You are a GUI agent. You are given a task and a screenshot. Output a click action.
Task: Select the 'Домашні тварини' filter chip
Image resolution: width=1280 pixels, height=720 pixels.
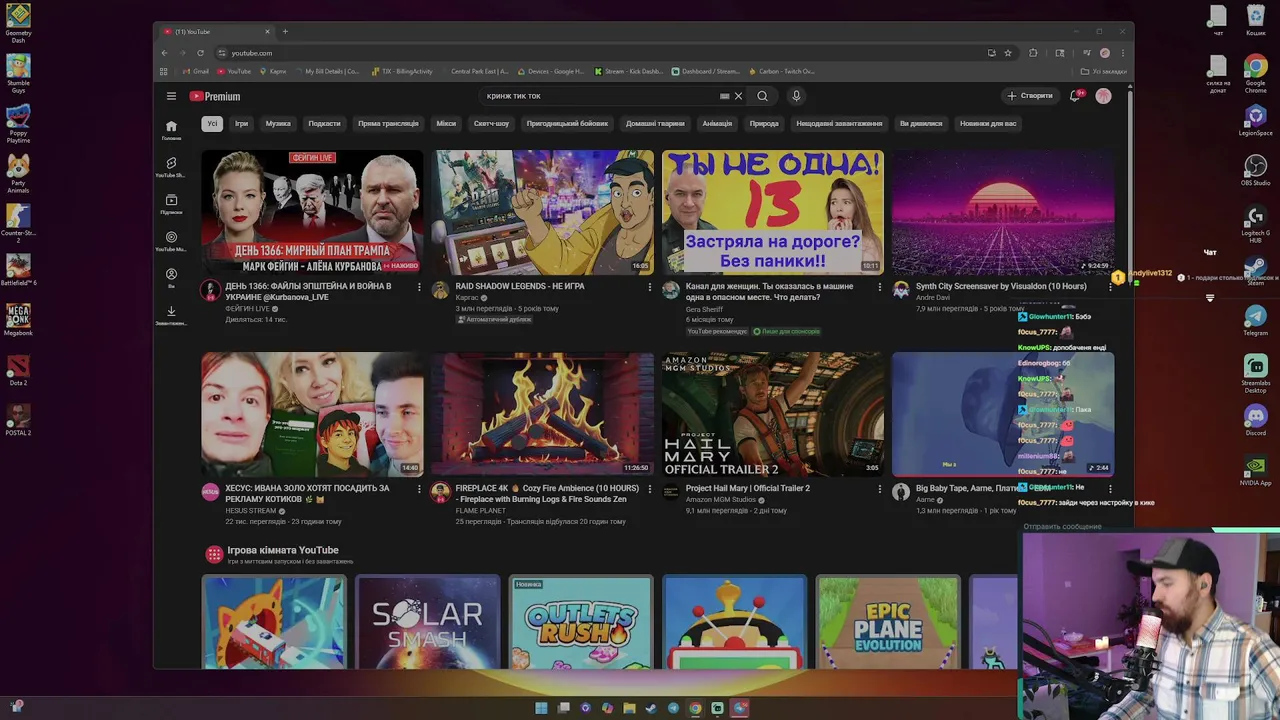(655, 123)
